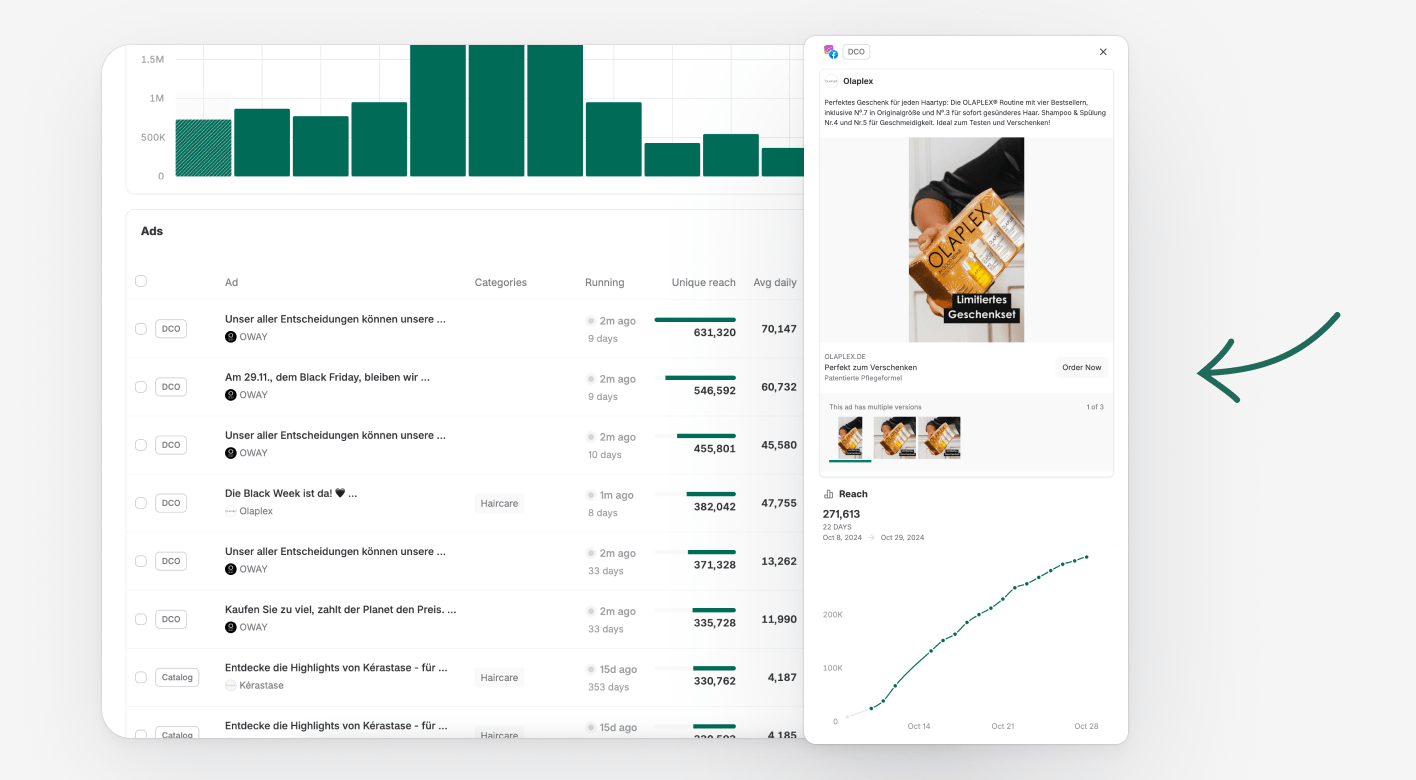Check the box for ad with 371,328 reach

(141, 560)
